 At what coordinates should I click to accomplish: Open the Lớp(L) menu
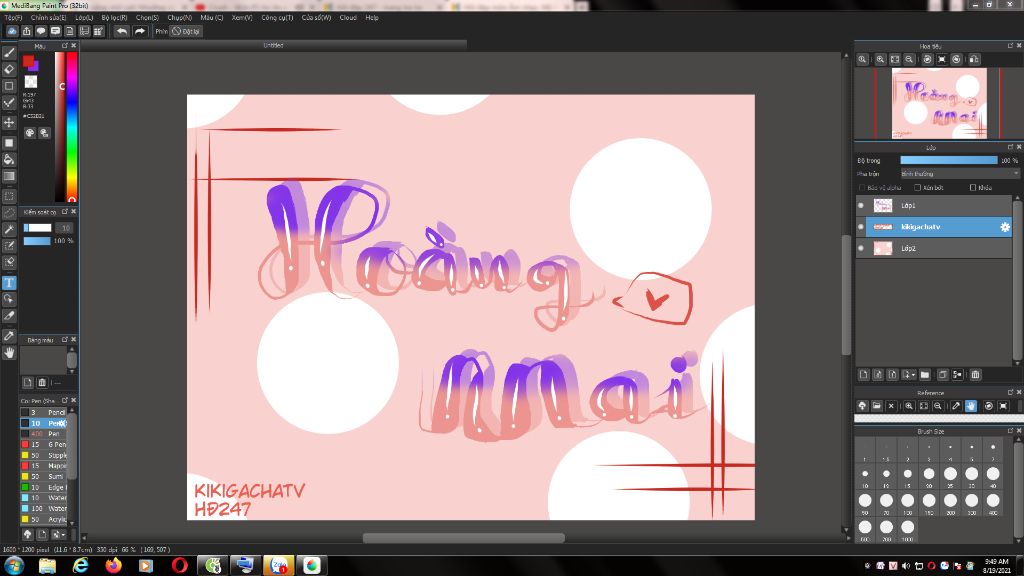point(84,18)
